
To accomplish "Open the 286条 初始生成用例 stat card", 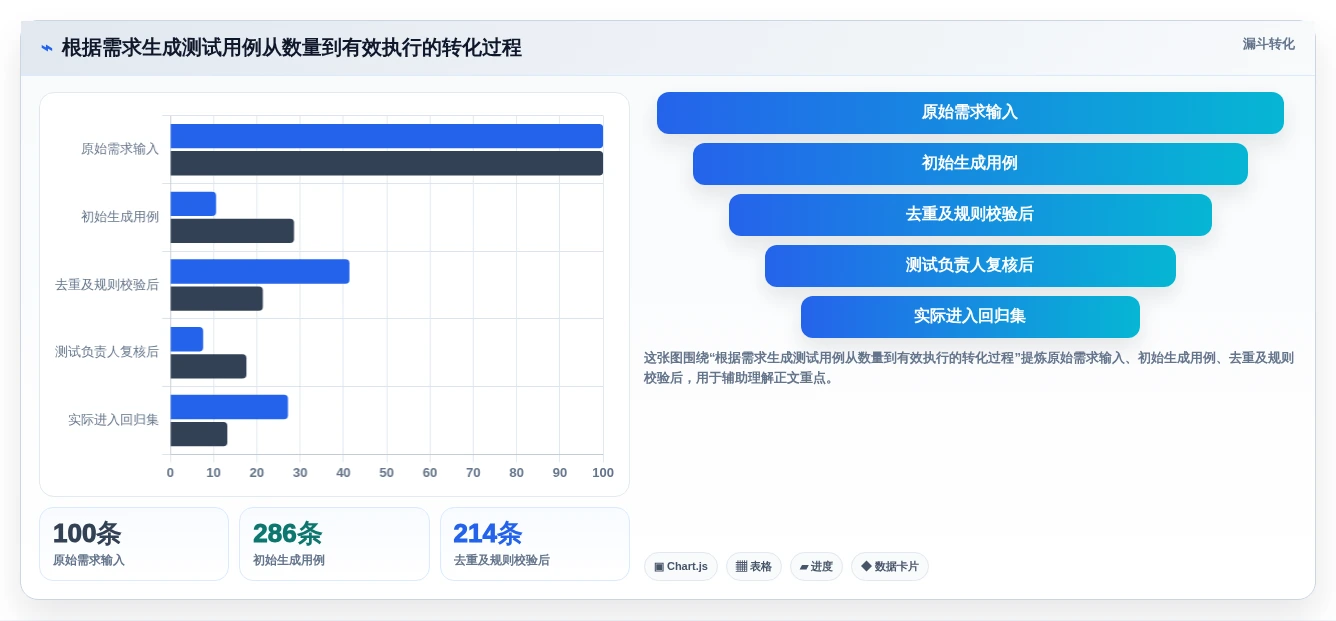I will [x=334, y=544].
